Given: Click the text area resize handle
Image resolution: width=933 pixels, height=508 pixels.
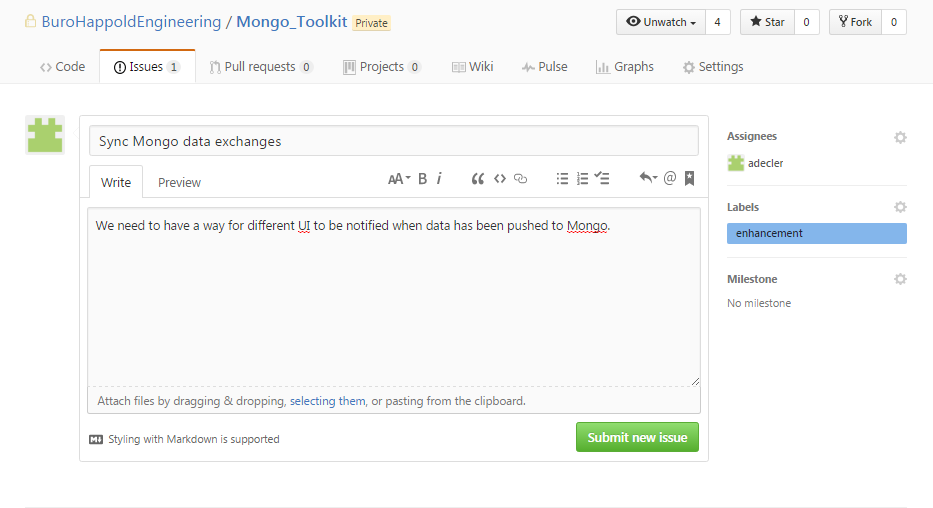Looking at the screenshot, I should [x=695, y=381].
